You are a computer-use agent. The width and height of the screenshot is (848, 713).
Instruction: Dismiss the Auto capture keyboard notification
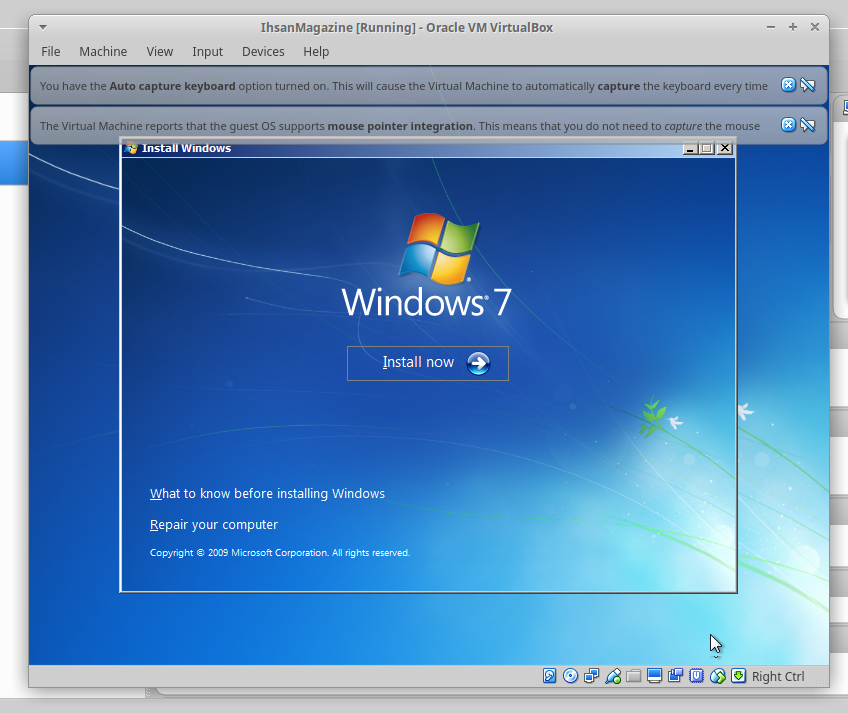(789, 85)
